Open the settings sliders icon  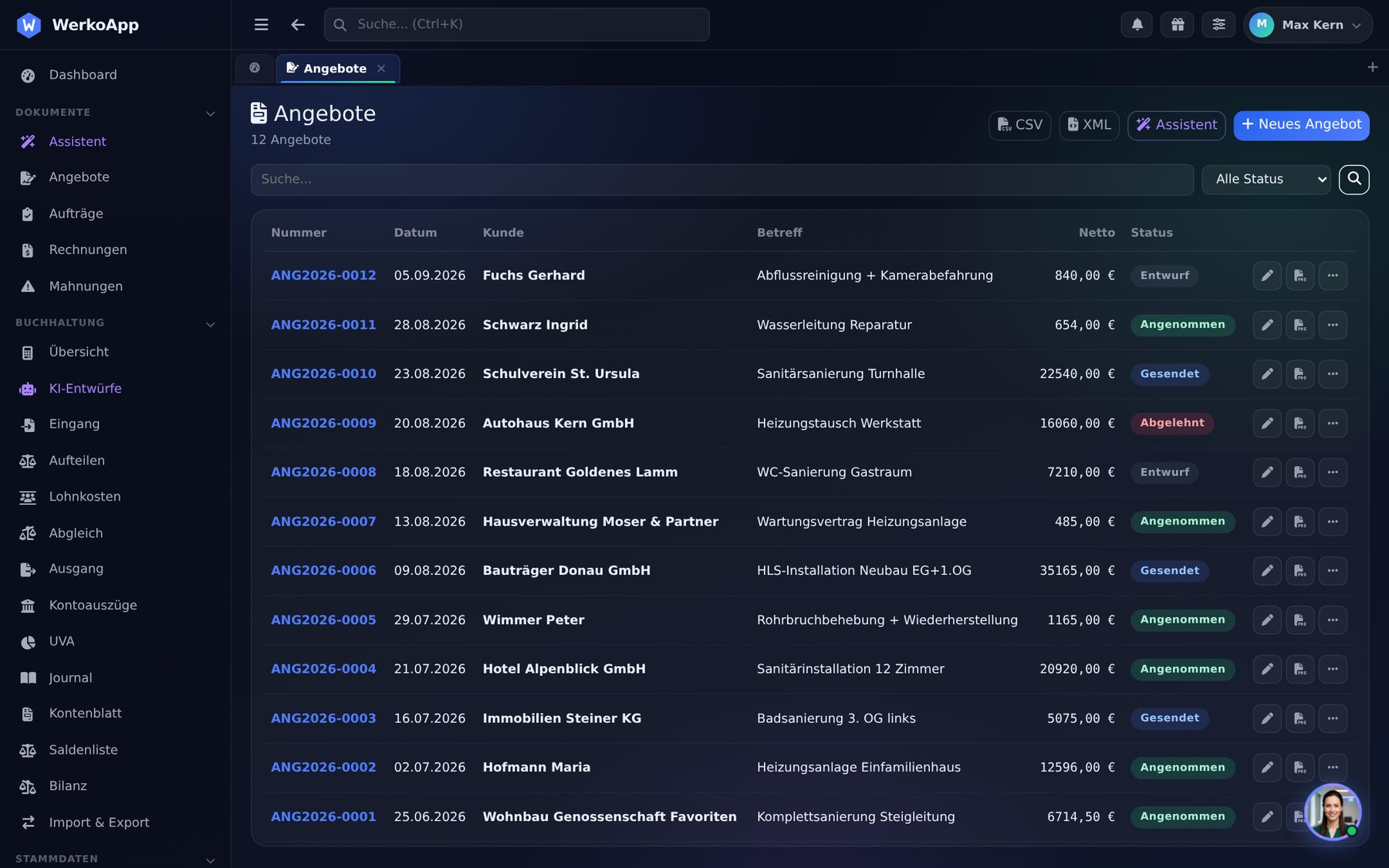pos(1218,25)
